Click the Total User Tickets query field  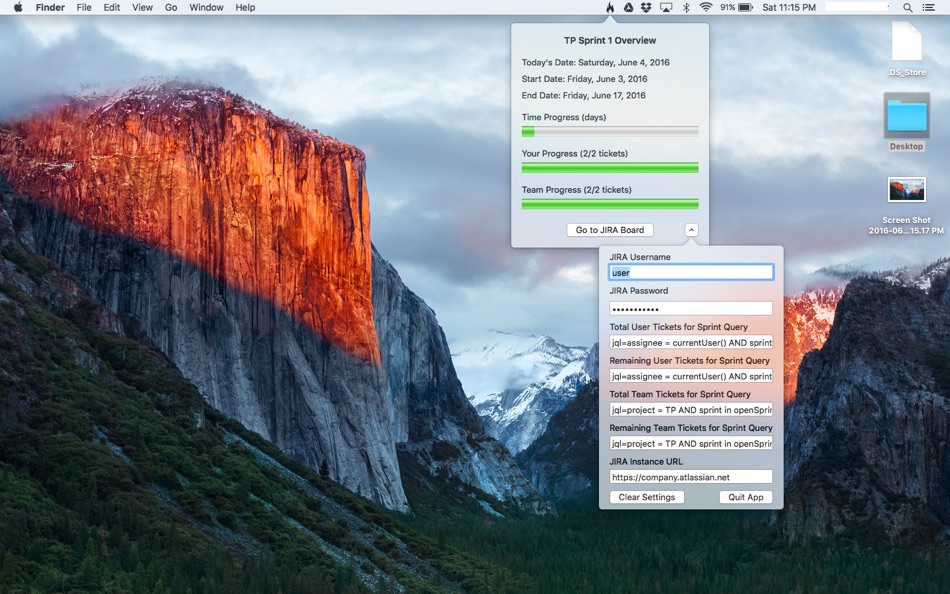tap(691, 342)
